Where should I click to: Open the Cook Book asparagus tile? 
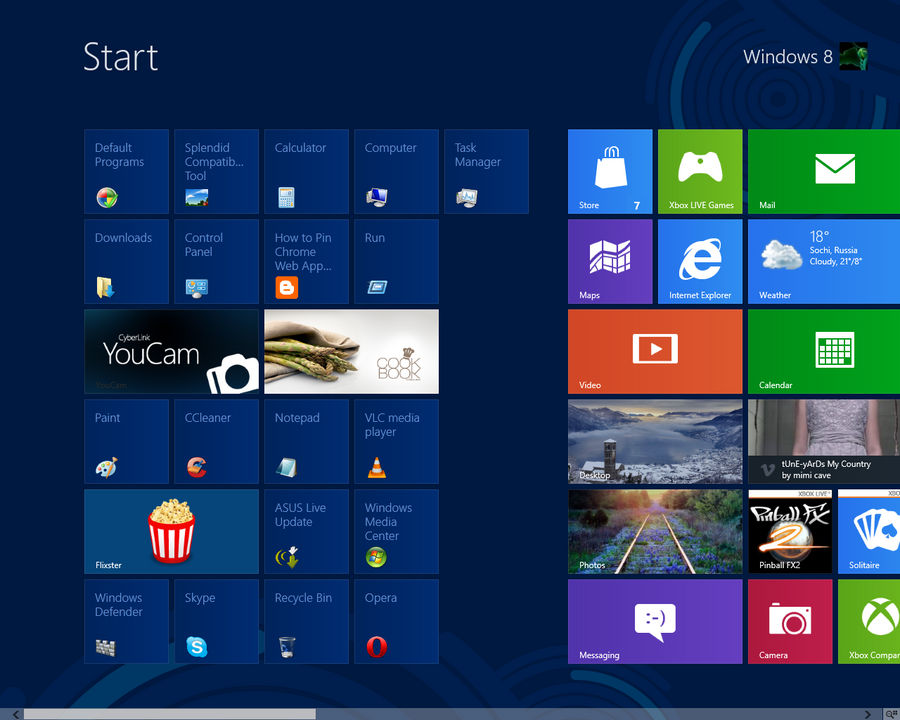pos(351,352)
